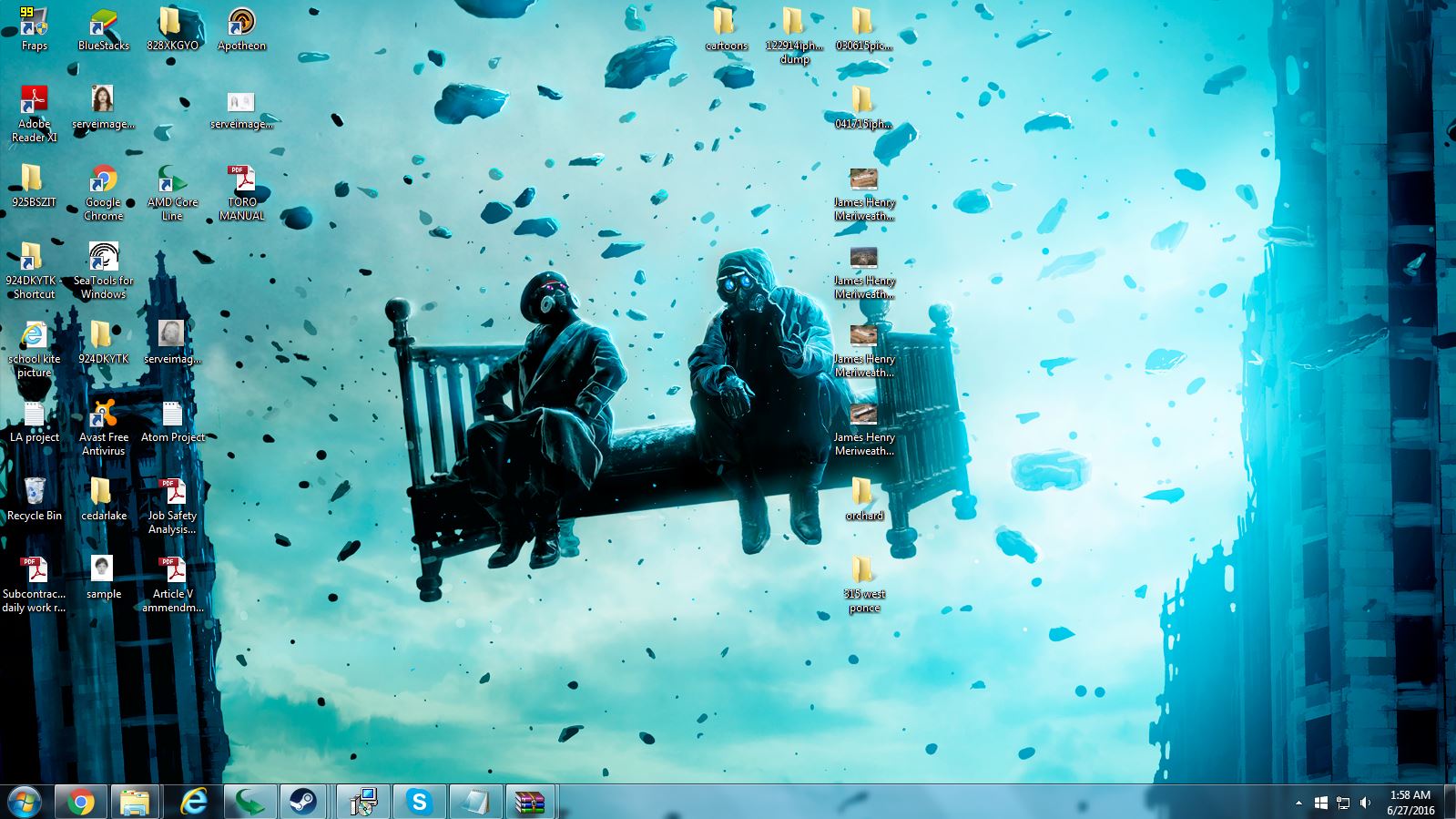The height and width of the screenshot is (819, 1456).
Task: Launch Internet Explorer from the taskbar
Action: coord(194,802)
